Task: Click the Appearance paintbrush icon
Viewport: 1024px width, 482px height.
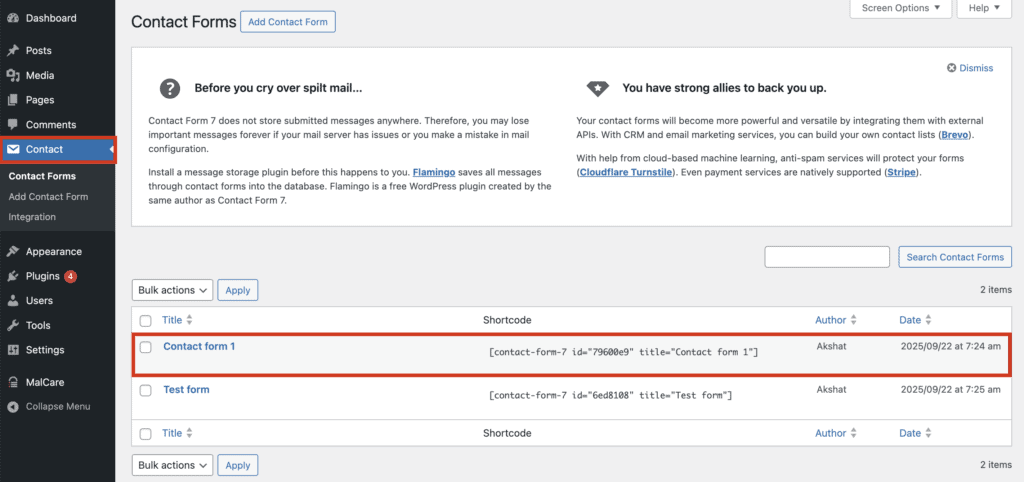Action: click(13, 251)
